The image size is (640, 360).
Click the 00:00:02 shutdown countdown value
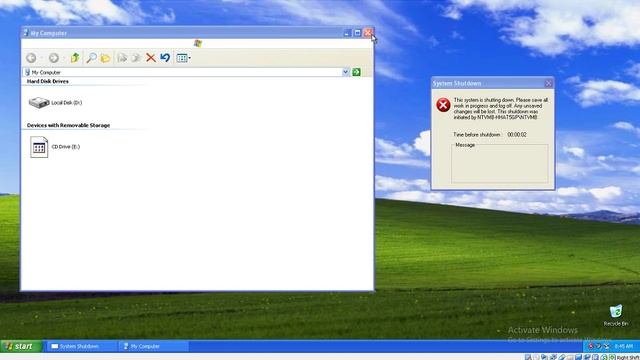point(517,135)
